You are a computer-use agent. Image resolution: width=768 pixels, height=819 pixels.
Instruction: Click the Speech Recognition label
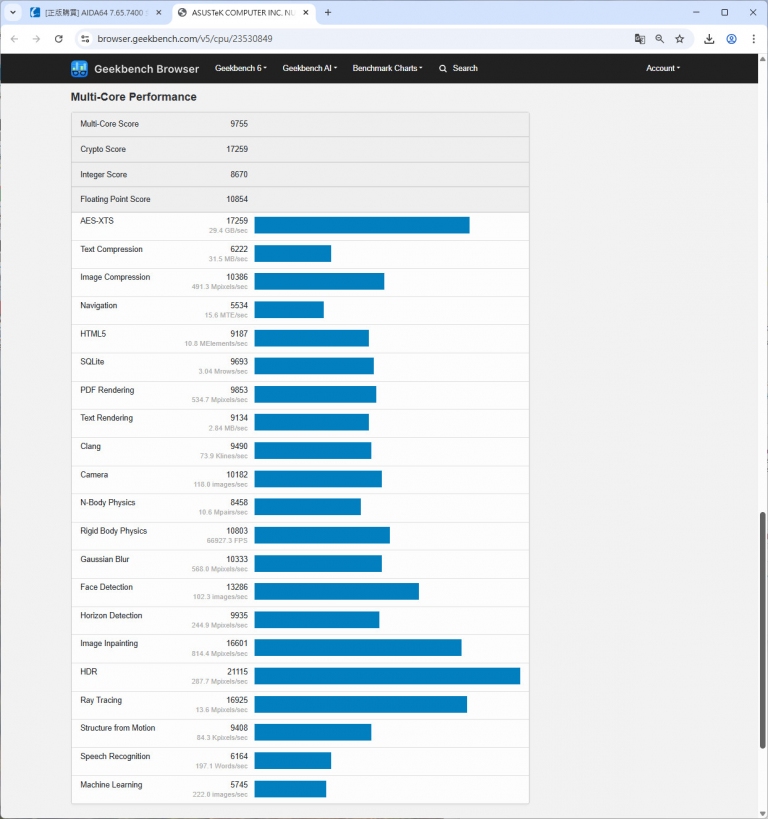[115, 756]
